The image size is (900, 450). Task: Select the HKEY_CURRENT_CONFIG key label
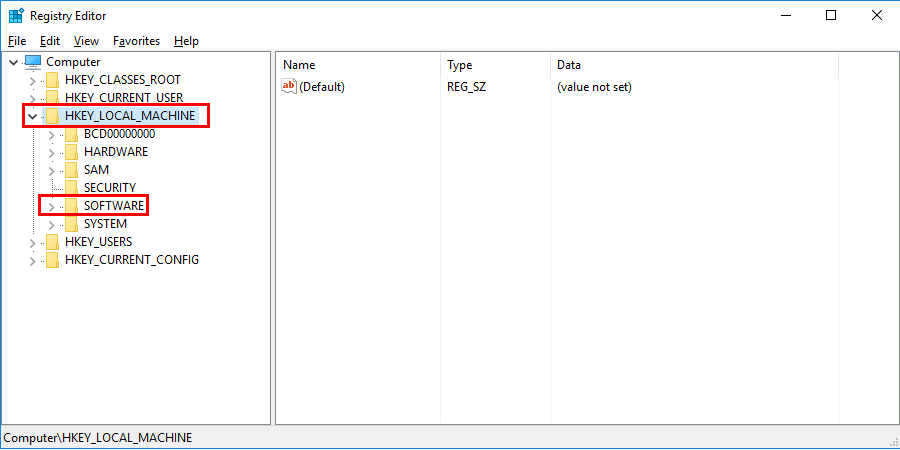pyautogui.click(x=132, y=259)
